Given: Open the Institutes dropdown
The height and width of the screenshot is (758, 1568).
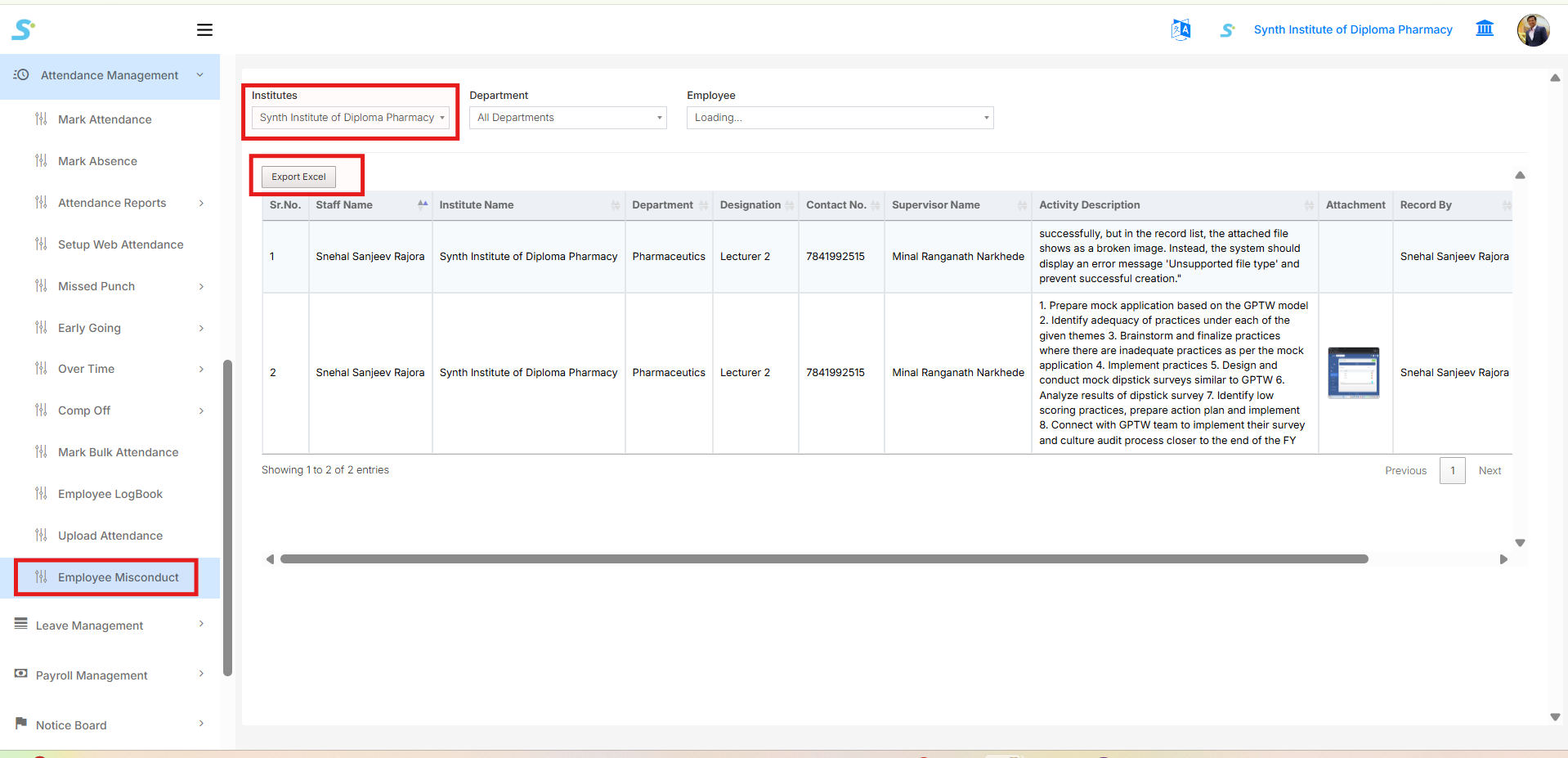Looking at the screenshot, I should [x=351, y=118].
